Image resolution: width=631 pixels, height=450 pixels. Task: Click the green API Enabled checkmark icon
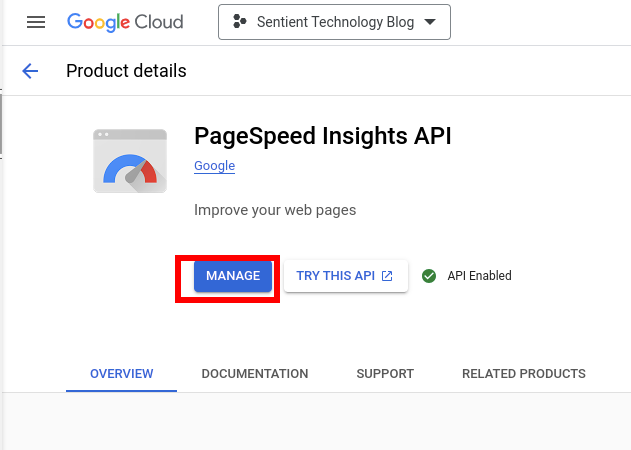(x=429, y=276)
